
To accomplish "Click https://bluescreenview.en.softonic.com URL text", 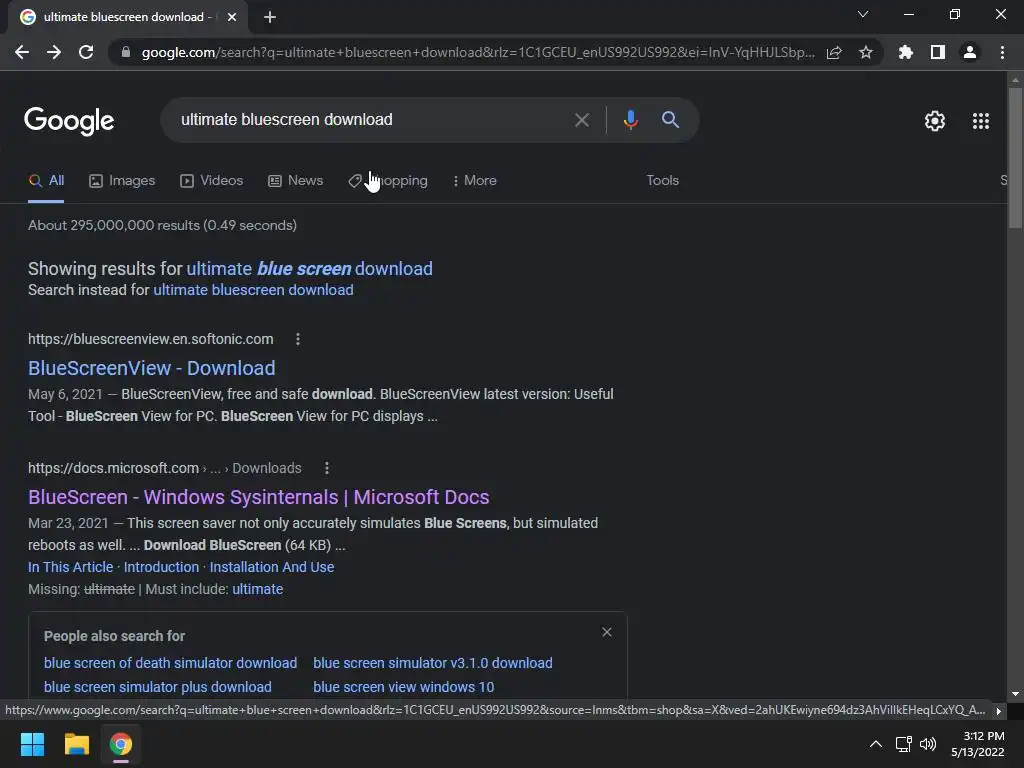I will coord(151,339).
